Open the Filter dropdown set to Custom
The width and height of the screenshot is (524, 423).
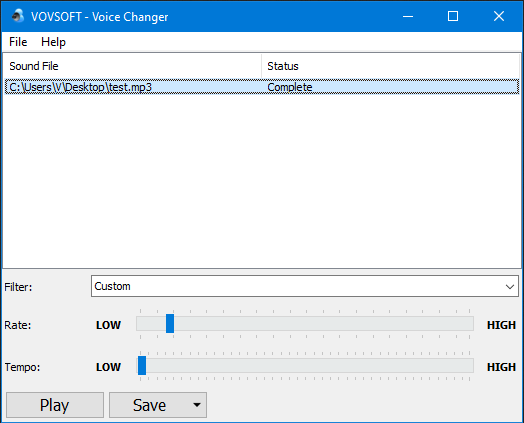[305, 286]
